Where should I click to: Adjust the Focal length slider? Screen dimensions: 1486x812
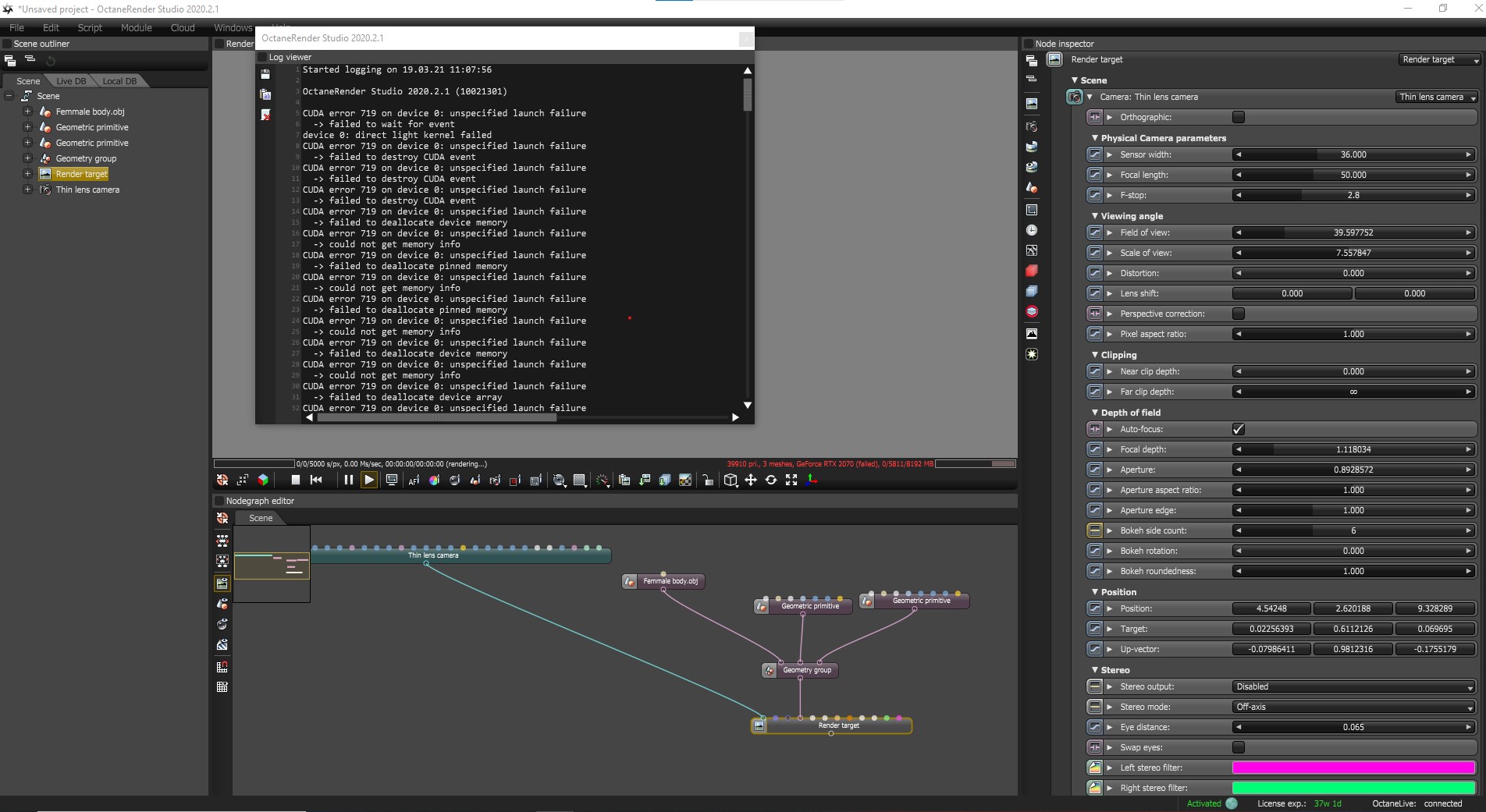[1354, 175]
